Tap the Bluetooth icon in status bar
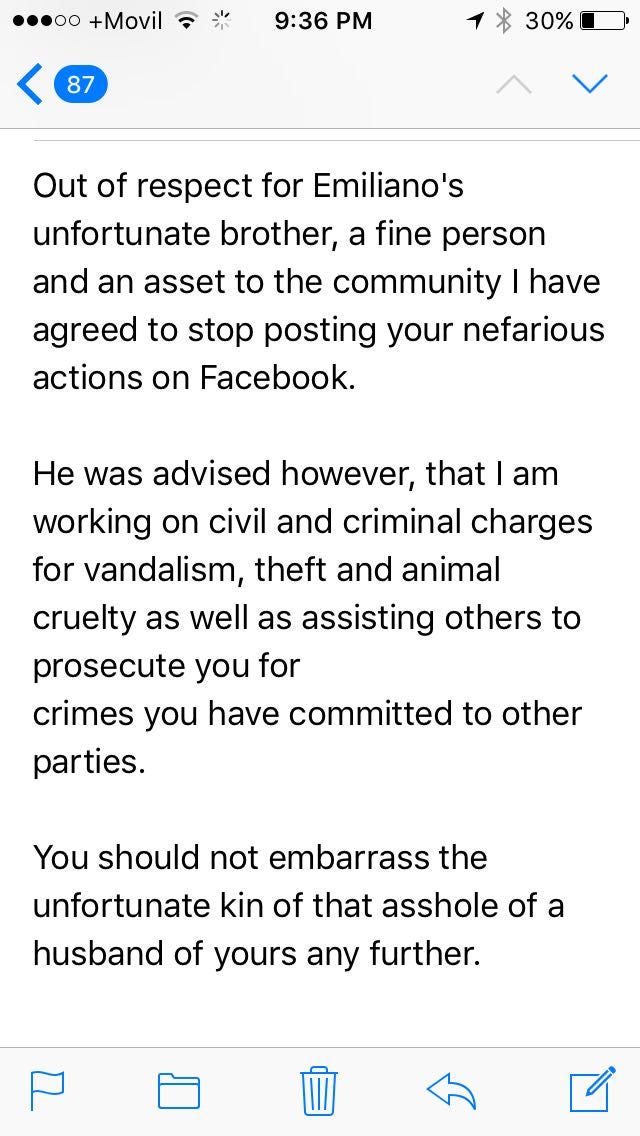This screenshot has height=1136, width=640. tap(504, 21)
